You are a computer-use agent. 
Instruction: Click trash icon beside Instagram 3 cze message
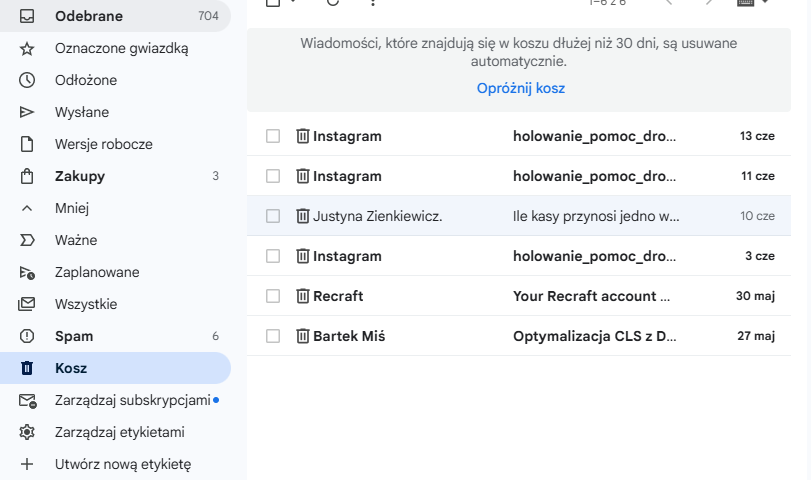click(303, 256)
